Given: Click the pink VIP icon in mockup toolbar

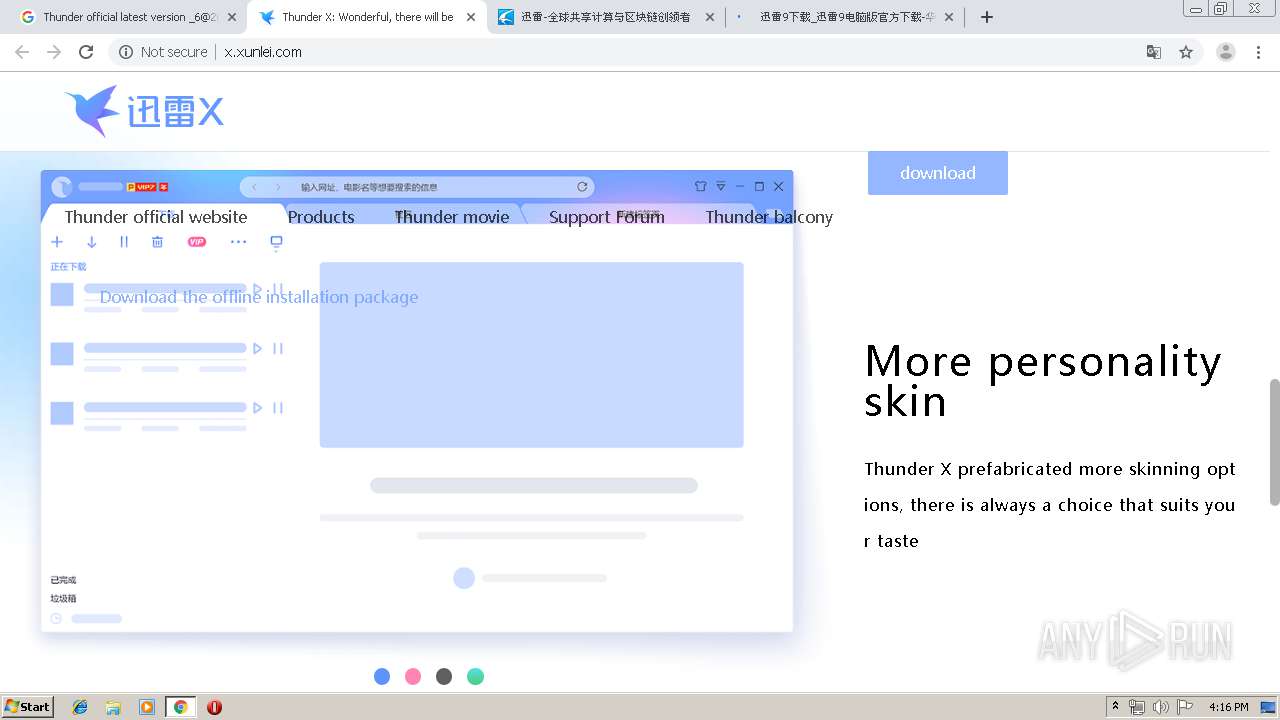Looking at the screenshot, I should [x=197, y=242].
